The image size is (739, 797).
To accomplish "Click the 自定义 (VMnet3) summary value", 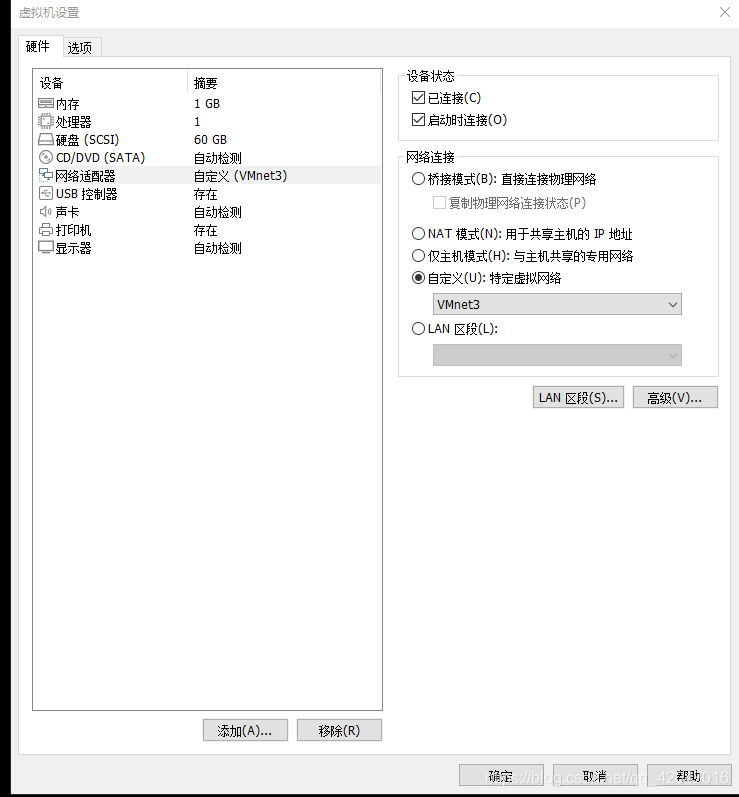I will coord(240,176).
